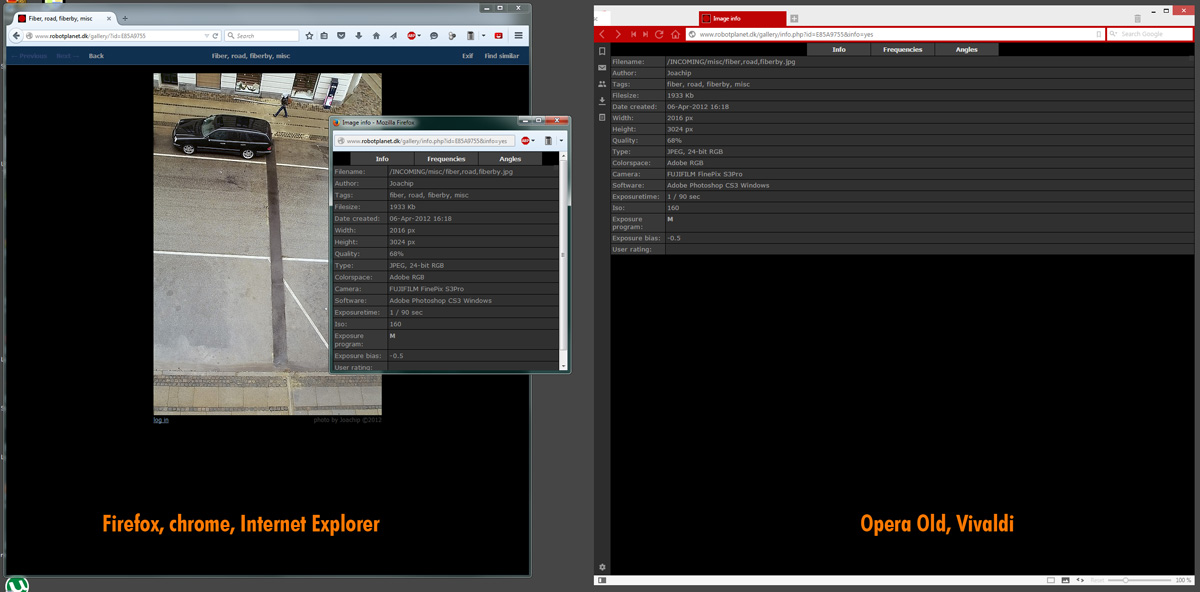Viewport: 1200px width, 592px height.
Task: Click the Exif link in the gallery header
Action: [467, 56]
